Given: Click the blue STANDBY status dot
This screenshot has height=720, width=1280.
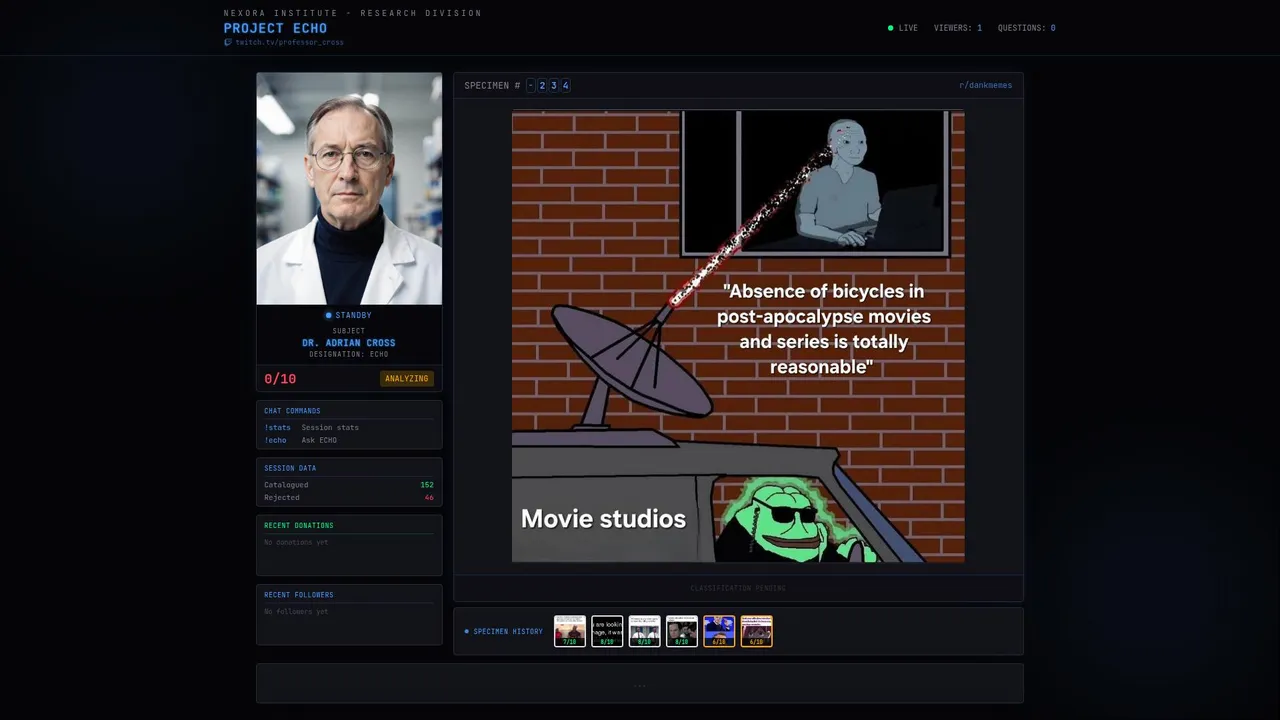Looking at the screenshot, I should 328,316.
